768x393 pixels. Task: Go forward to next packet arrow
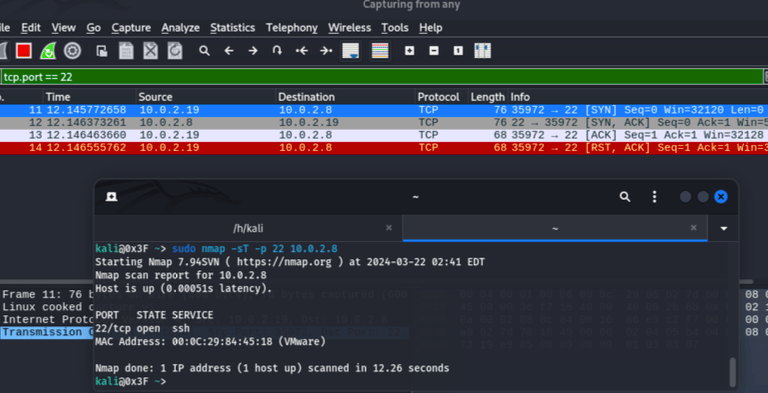(x=253, y=51)
